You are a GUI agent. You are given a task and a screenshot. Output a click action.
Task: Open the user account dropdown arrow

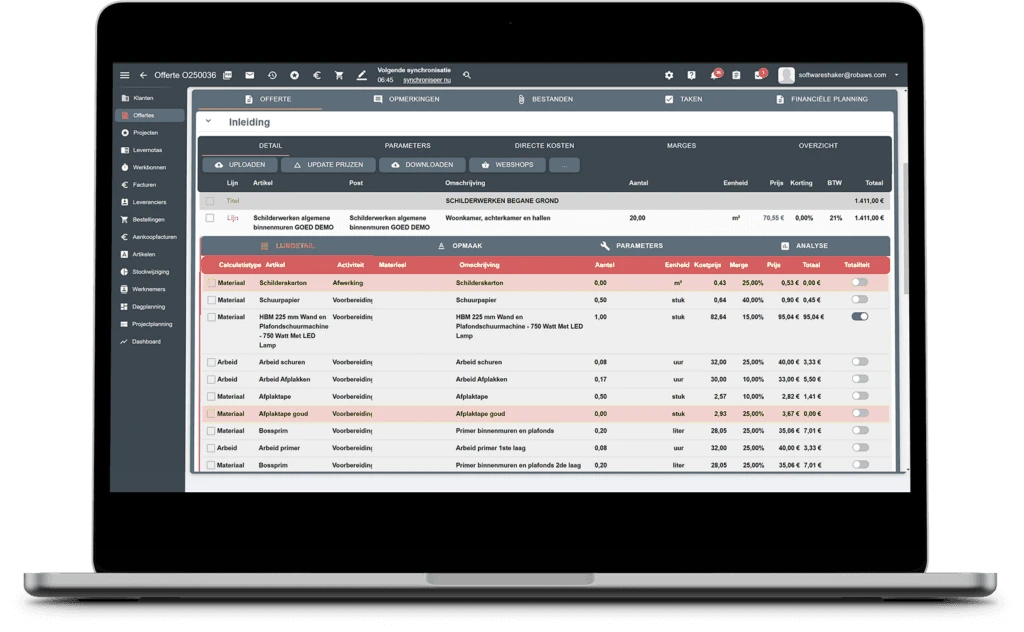point(897,75)
